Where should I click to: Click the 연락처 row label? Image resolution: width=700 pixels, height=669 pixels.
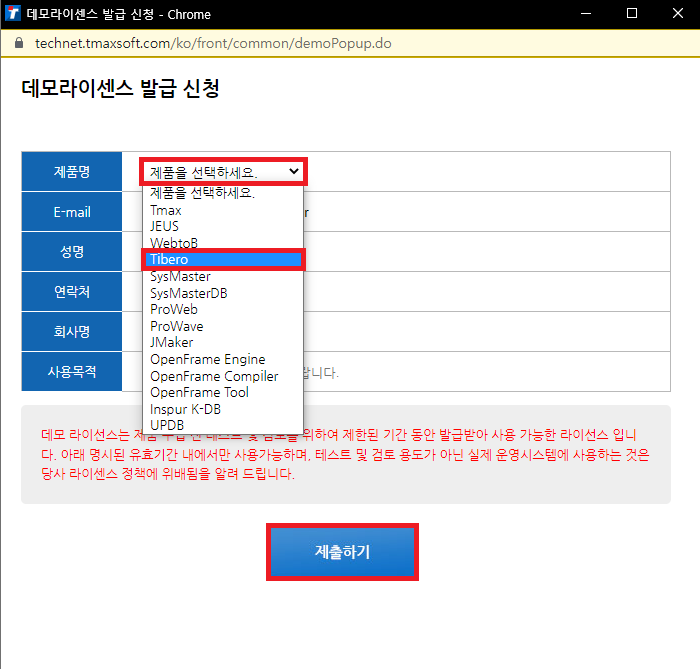72,291
